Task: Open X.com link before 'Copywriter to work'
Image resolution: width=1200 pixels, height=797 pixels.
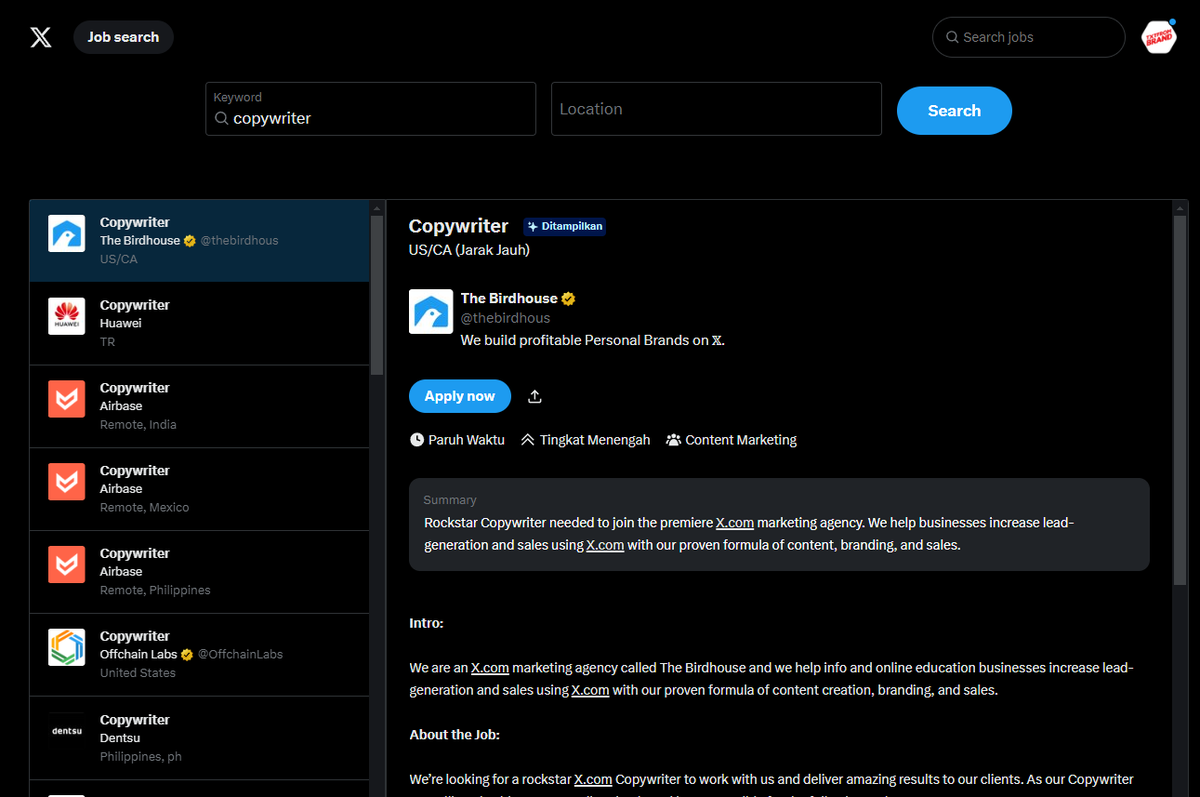Action: pos(592,780)
